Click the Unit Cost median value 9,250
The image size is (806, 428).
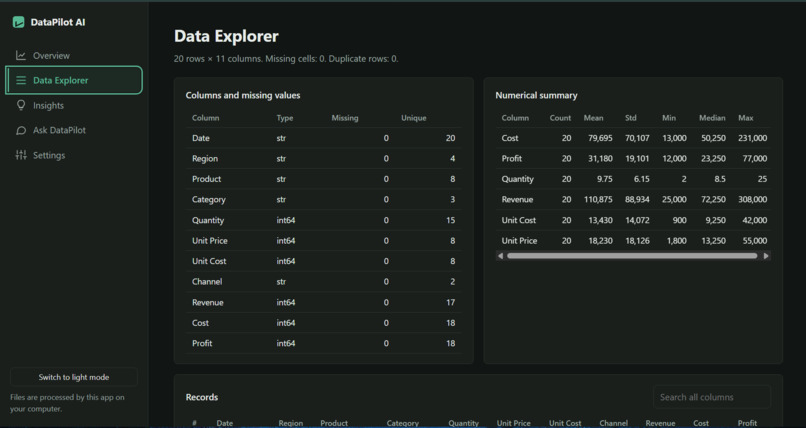point(716,220)
